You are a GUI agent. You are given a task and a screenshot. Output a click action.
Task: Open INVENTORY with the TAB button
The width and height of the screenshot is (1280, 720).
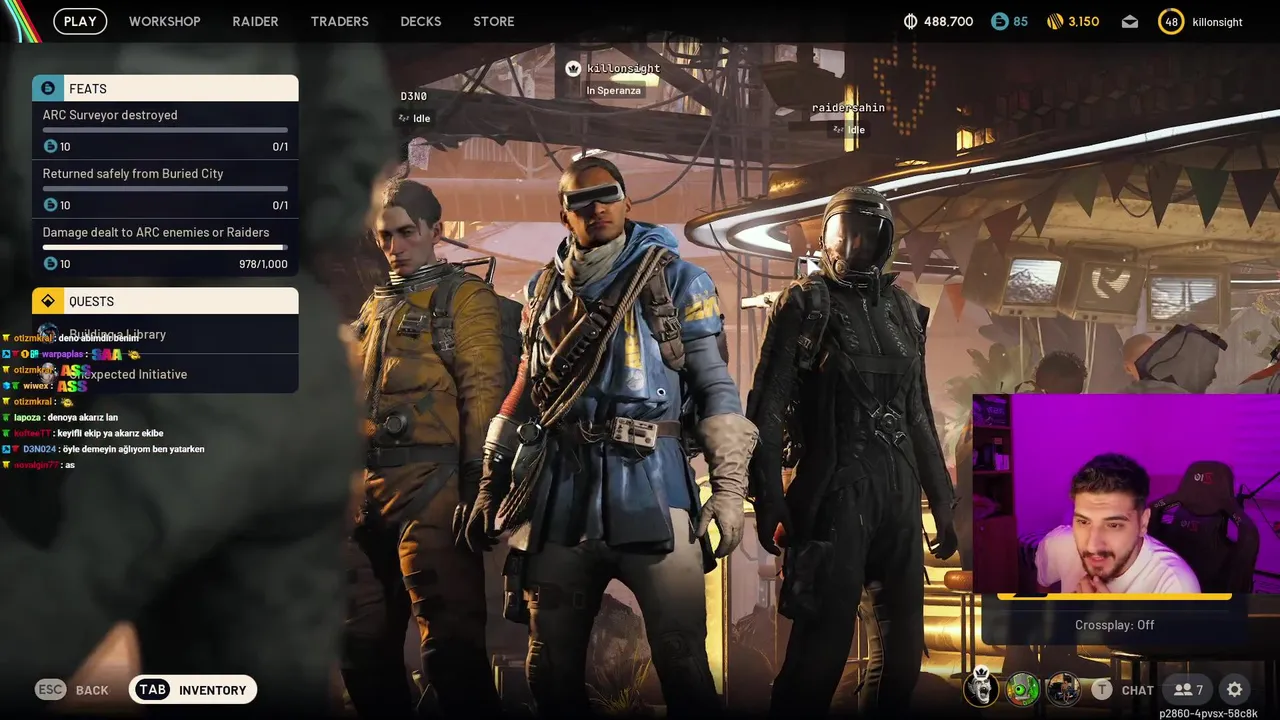193,689
